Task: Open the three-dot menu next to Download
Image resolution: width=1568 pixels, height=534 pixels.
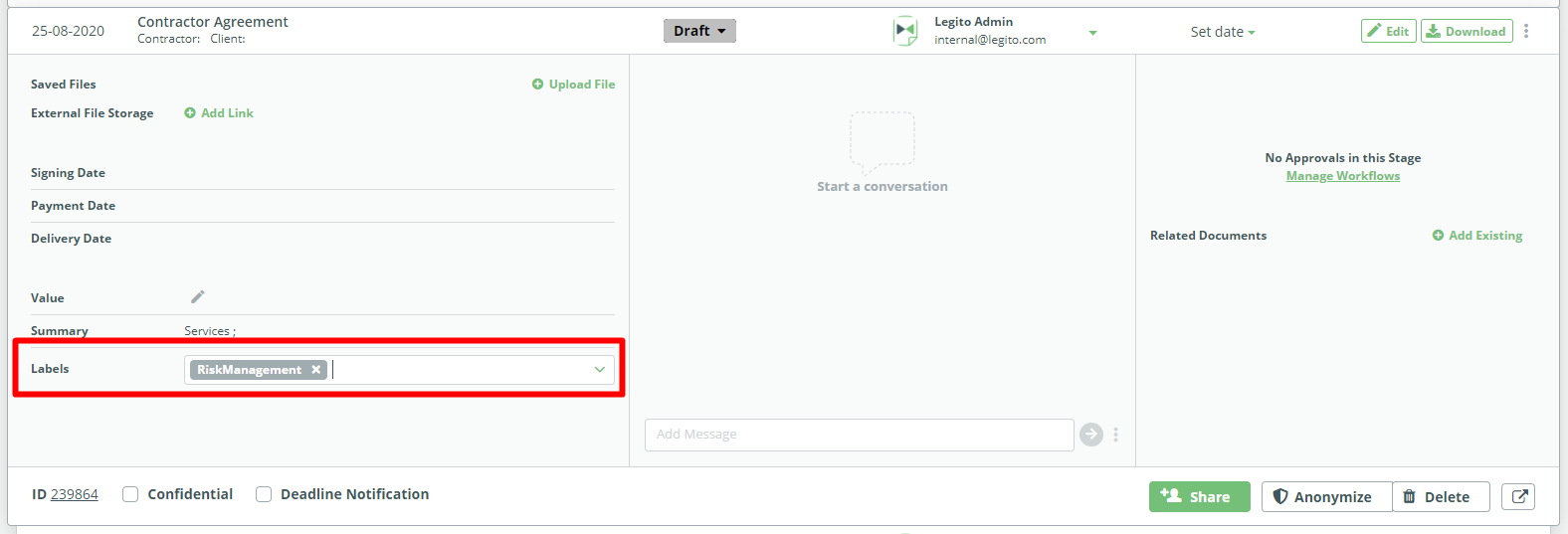Action: [x=1526, y=31]
